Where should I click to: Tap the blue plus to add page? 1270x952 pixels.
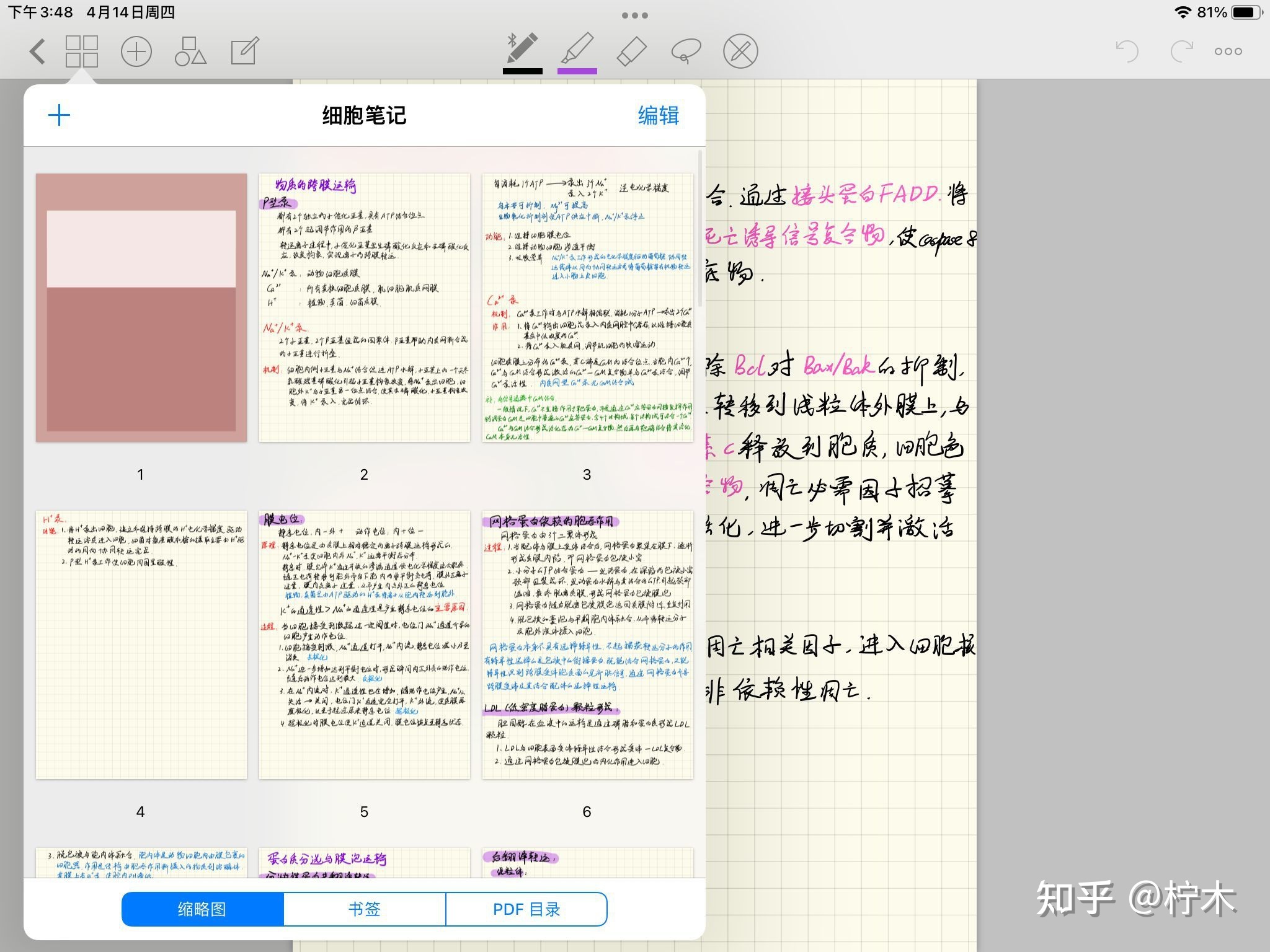(60, 115)
